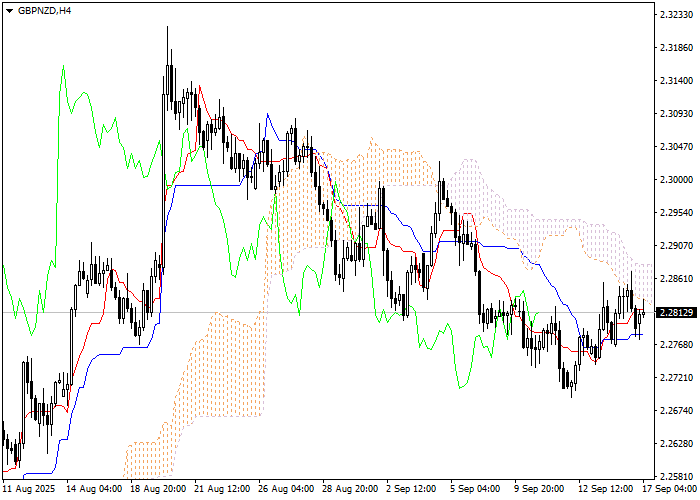
Task: Click the 2.29070 price axis label
Action: click(677, 246)
